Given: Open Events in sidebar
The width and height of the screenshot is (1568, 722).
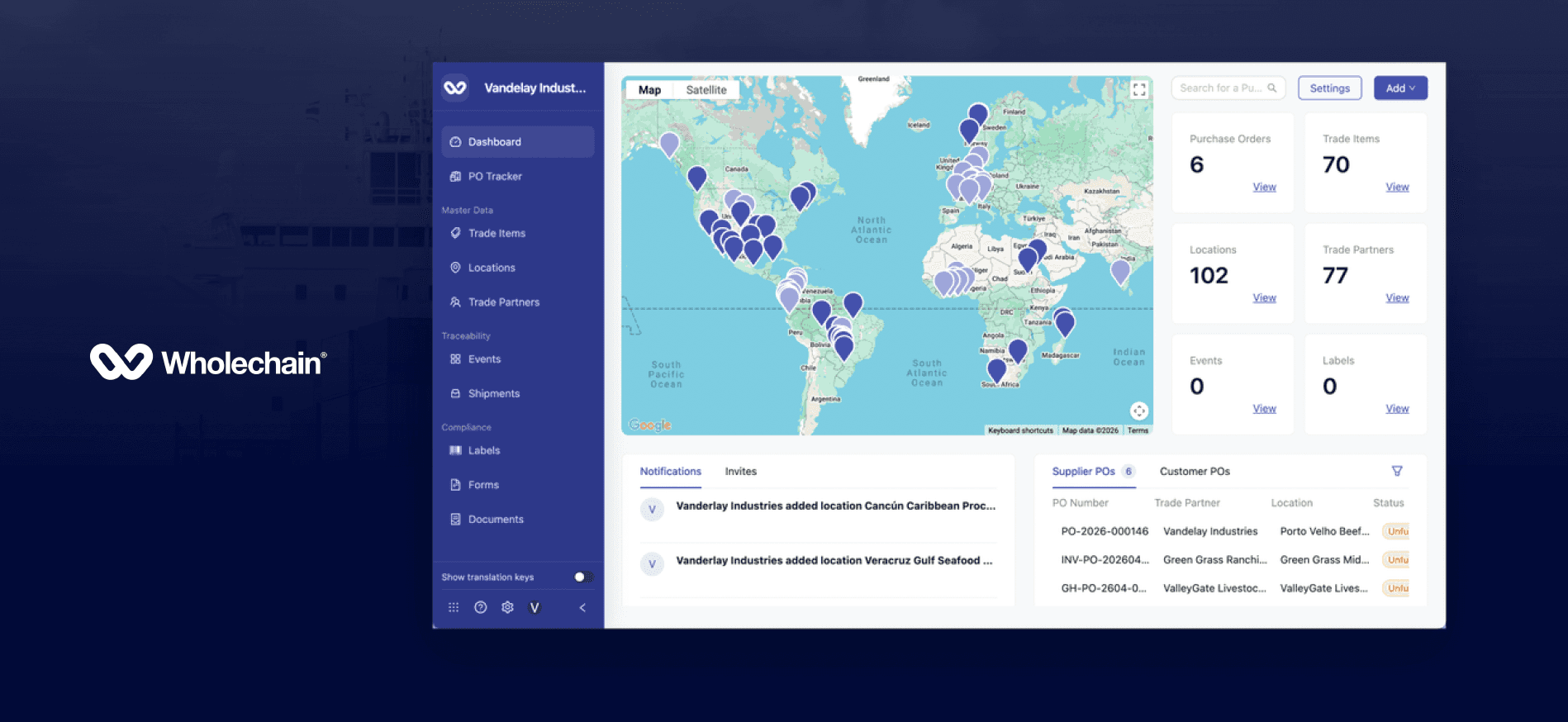Looking at the screenshot, I should click(518, 359).
